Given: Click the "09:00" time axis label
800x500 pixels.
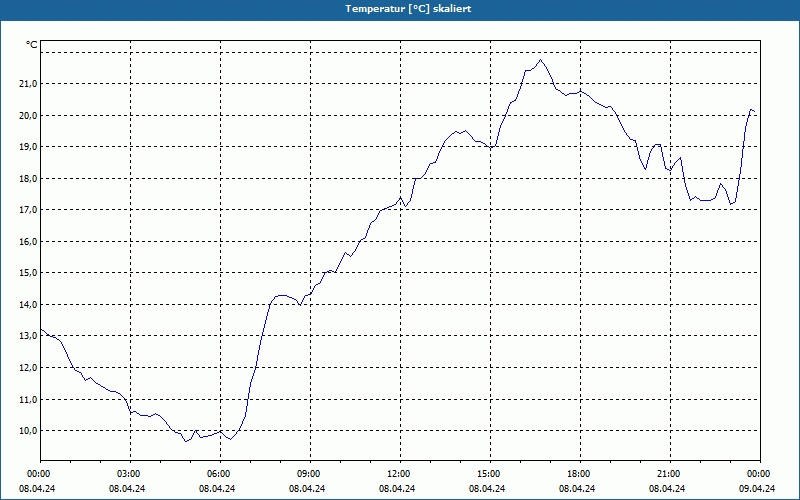Looking at the screenshot, I should point(308,474).
